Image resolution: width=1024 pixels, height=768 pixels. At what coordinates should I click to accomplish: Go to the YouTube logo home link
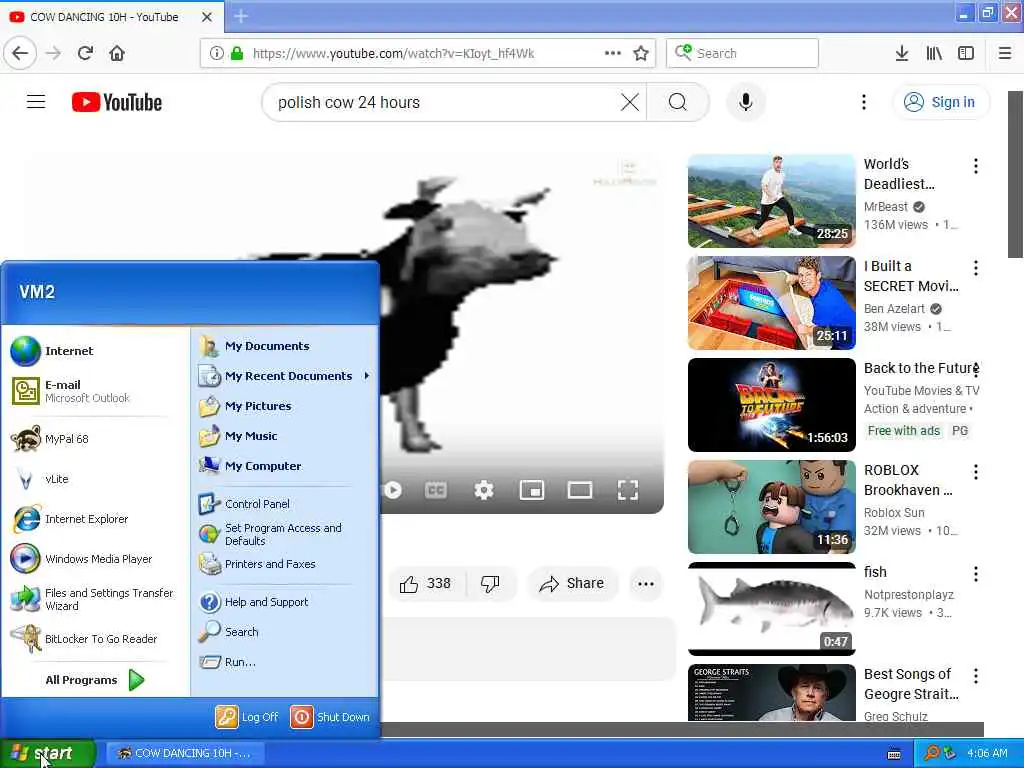coord(117,102)
